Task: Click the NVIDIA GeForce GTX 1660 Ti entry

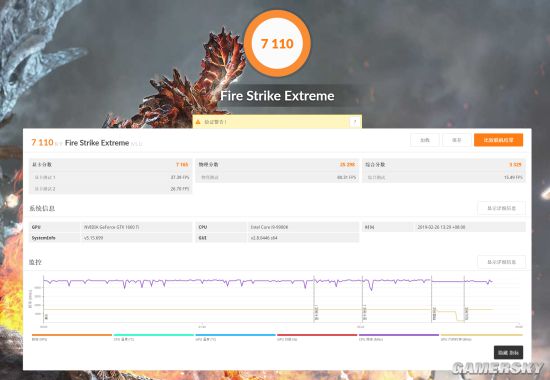Action: pyautogui.click(x=112, y=227)
